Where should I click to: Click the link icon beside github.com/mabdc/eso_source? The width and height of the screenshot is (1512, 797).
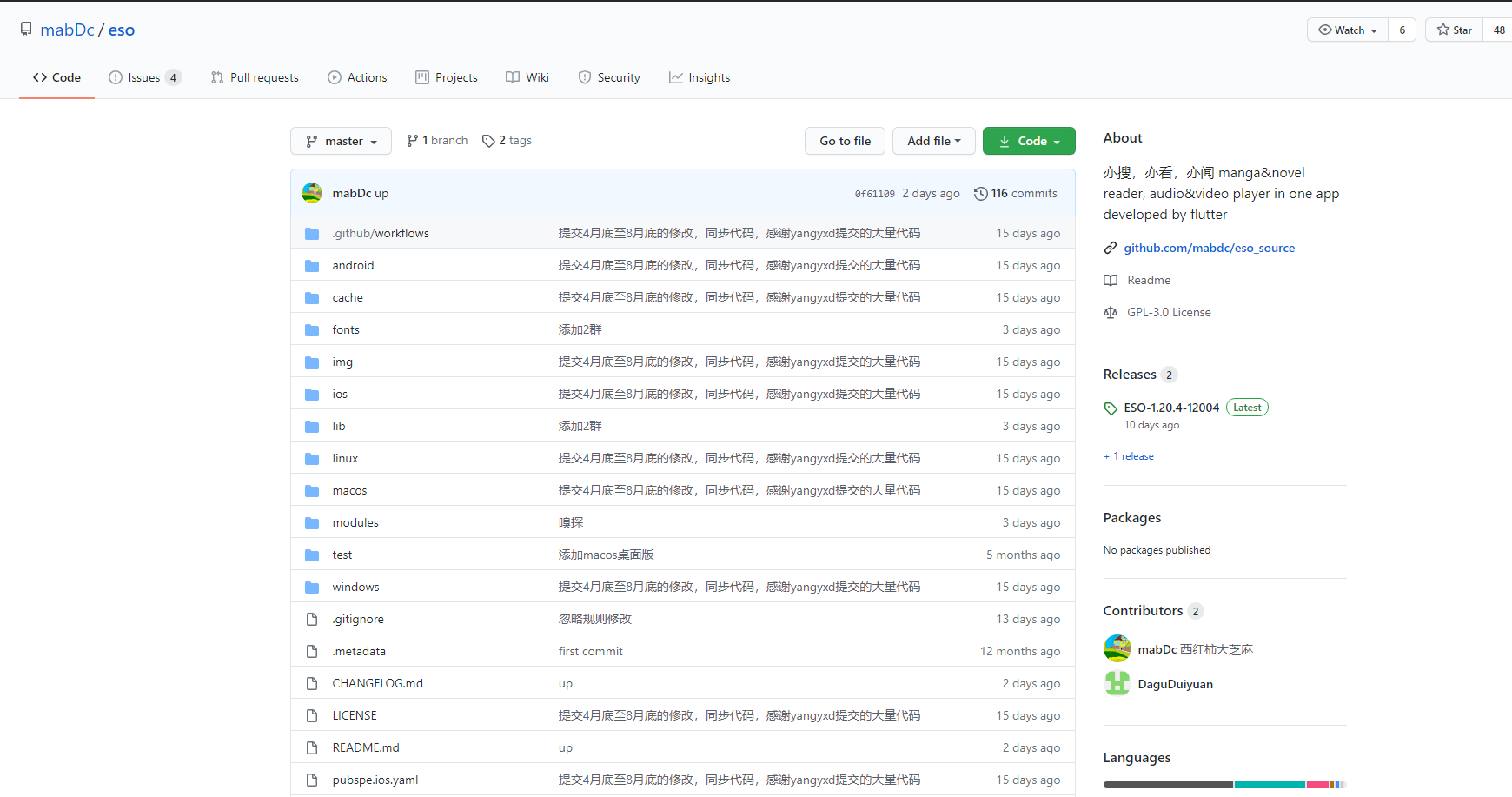(x=1111, y=248)
